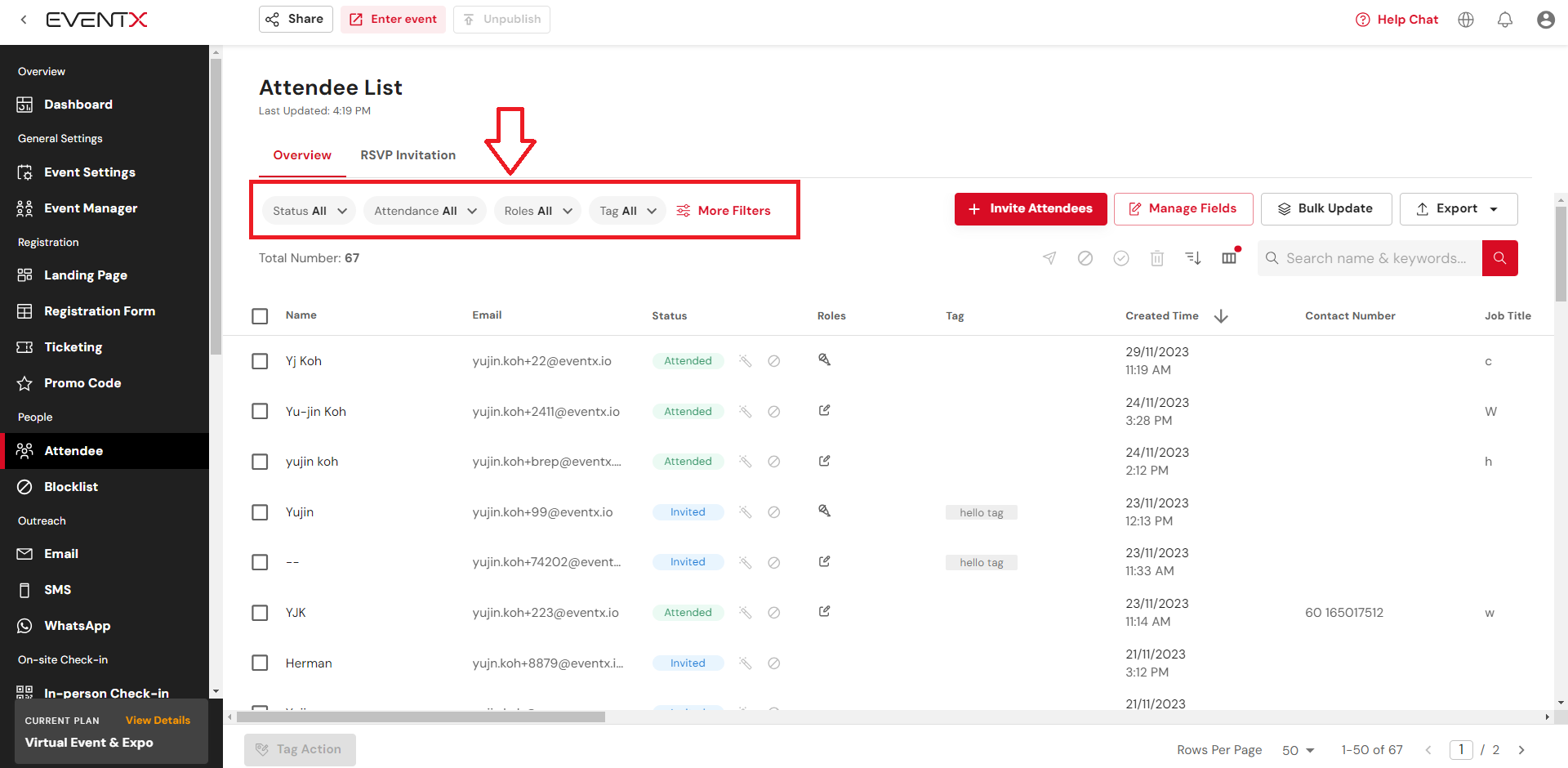Click the View Details plan link
The image size is (1568, 768).
(x=158, y=720)
